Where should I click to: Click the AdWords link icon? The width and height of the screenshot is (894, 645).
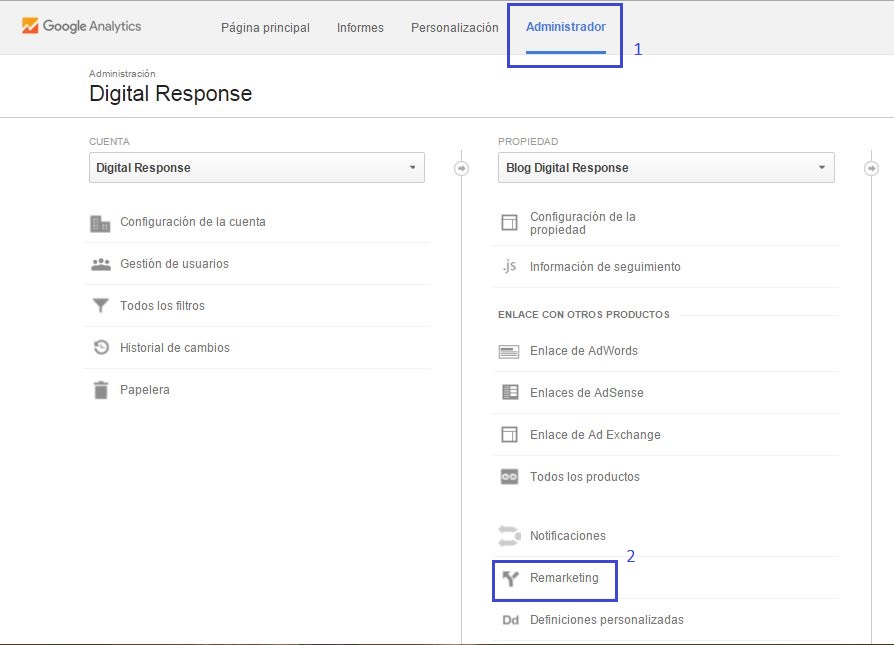coord(509,351)
